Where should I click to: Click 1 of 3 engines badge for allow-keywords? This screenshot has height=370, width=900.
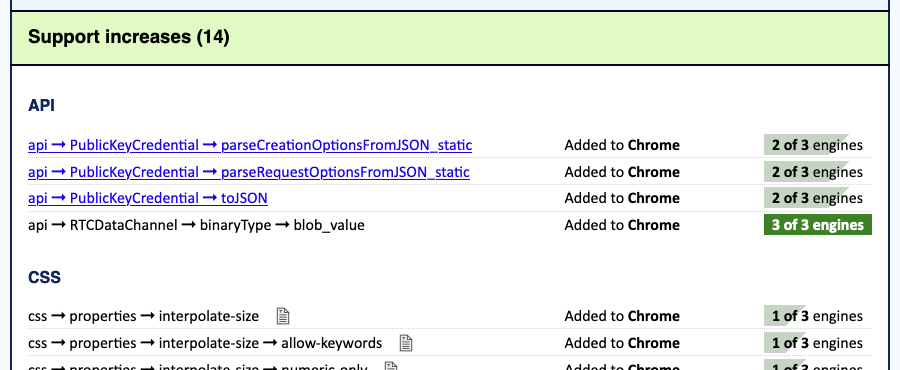(x=813, y=343)
